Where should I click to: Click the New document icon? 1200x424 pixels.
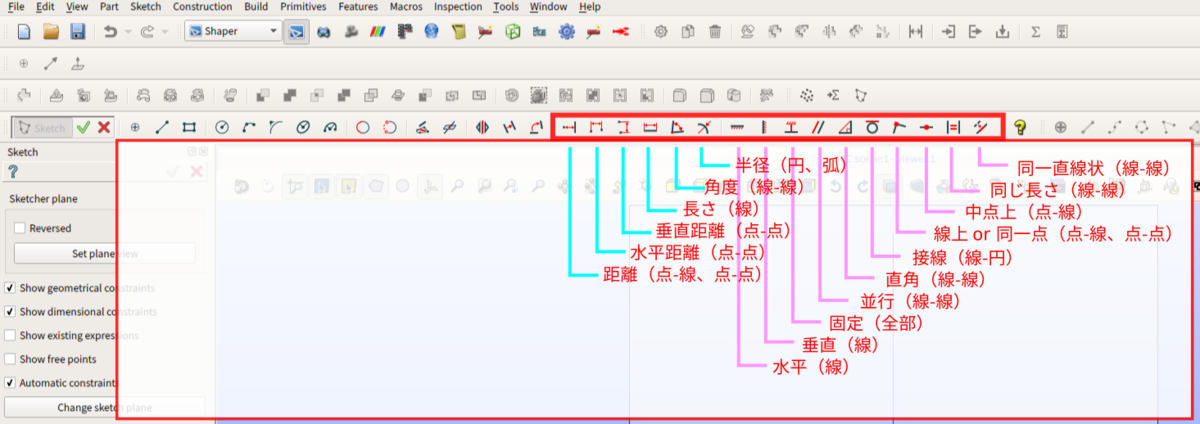pyautogui.click(x=24, y=31)
